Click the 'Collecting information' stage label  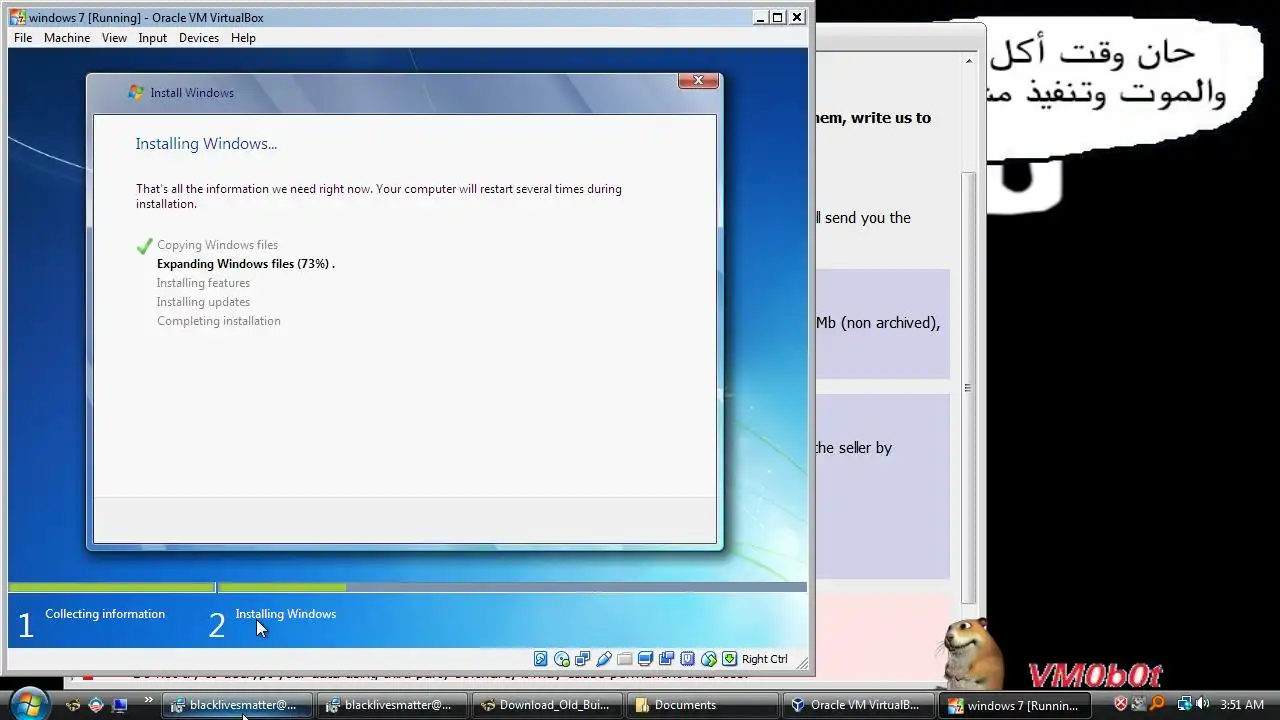[105, 614]
